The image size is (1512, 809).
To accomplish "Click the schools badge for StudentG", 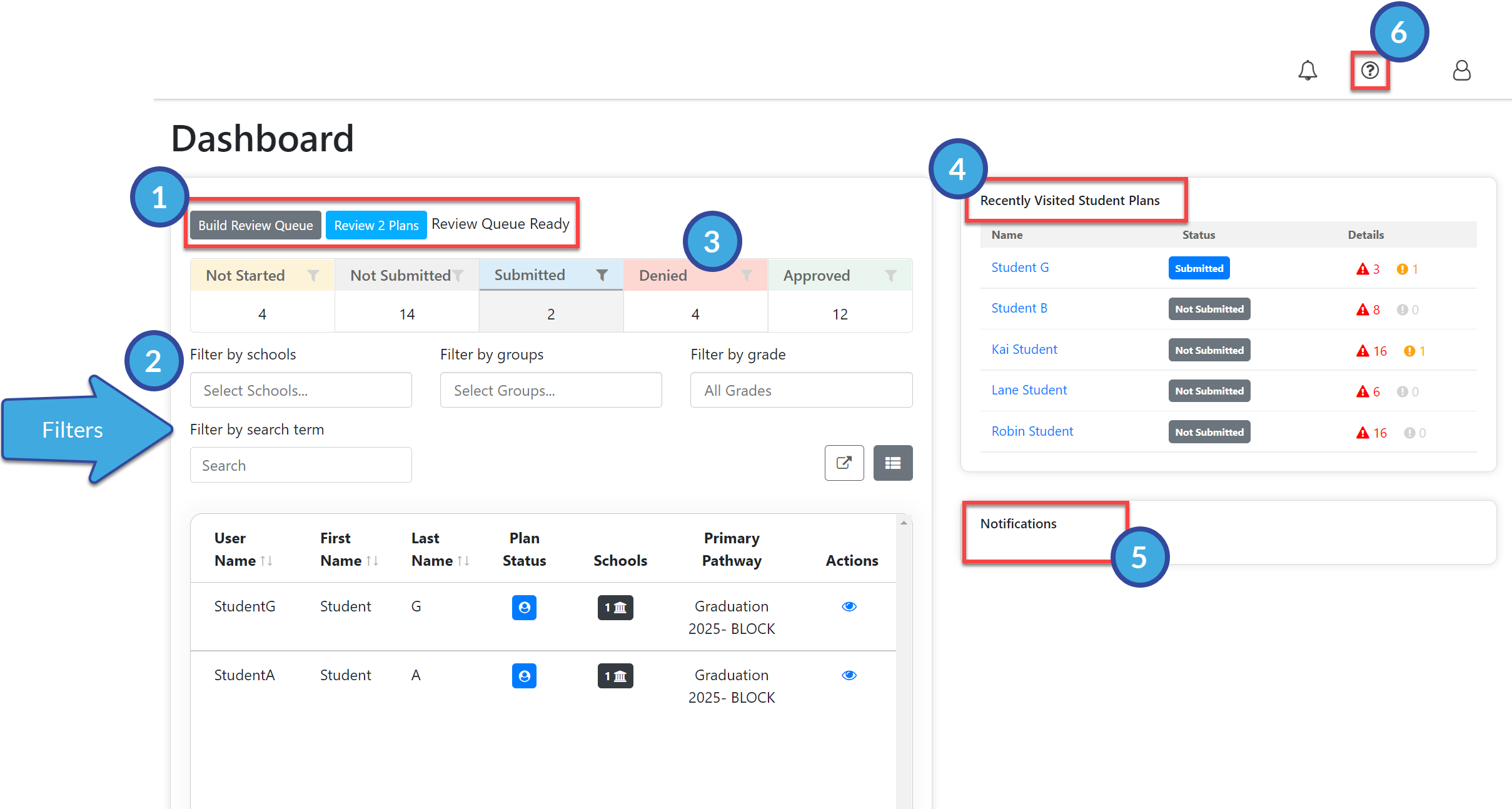I will [615, 607].
